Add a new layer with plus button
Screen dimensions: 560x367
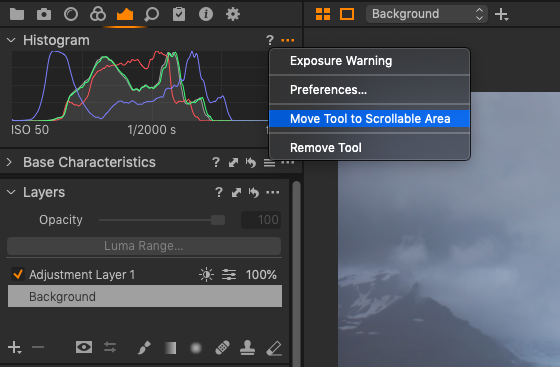click(x=14, y=347)
